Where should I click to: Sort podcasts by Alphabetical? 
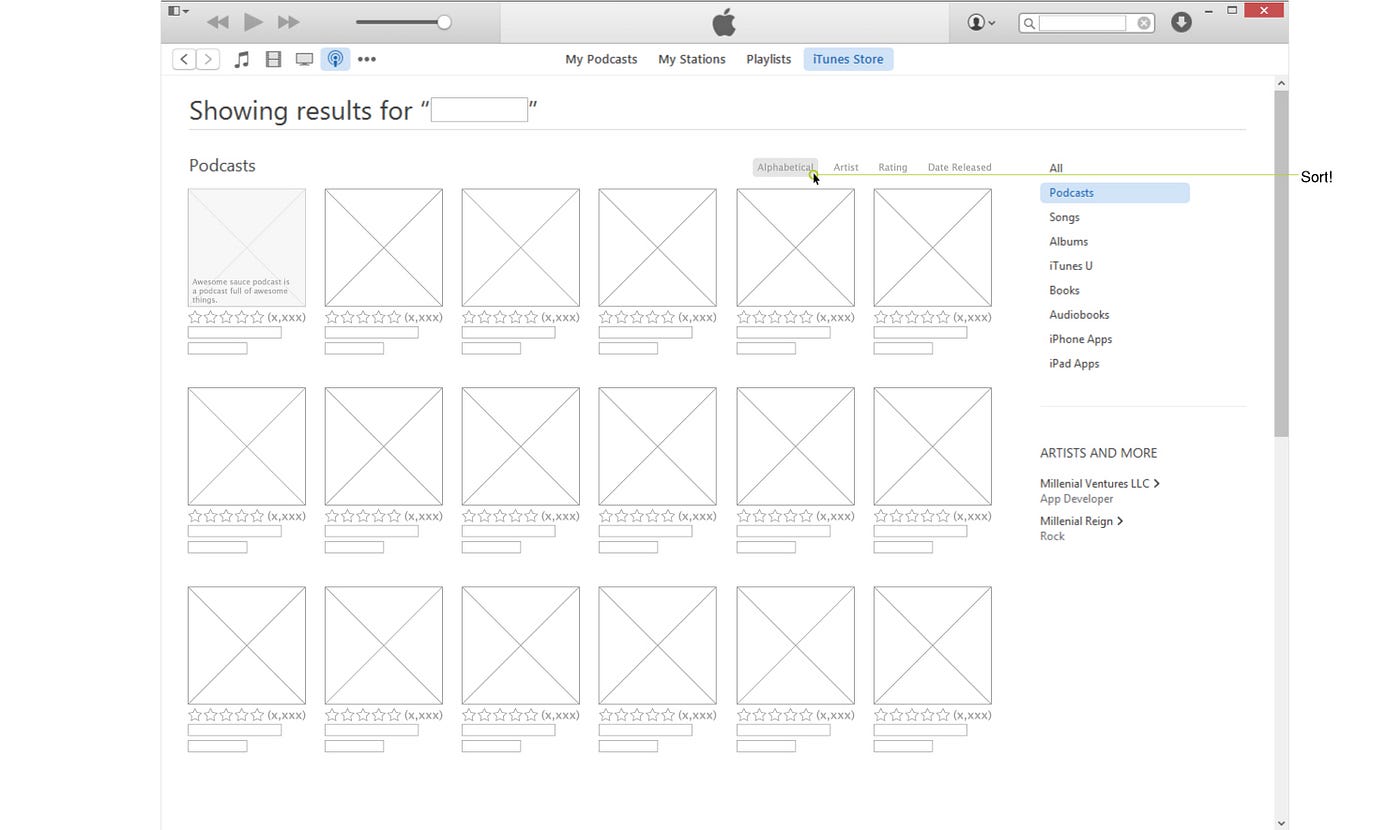(x=785, y=167)
